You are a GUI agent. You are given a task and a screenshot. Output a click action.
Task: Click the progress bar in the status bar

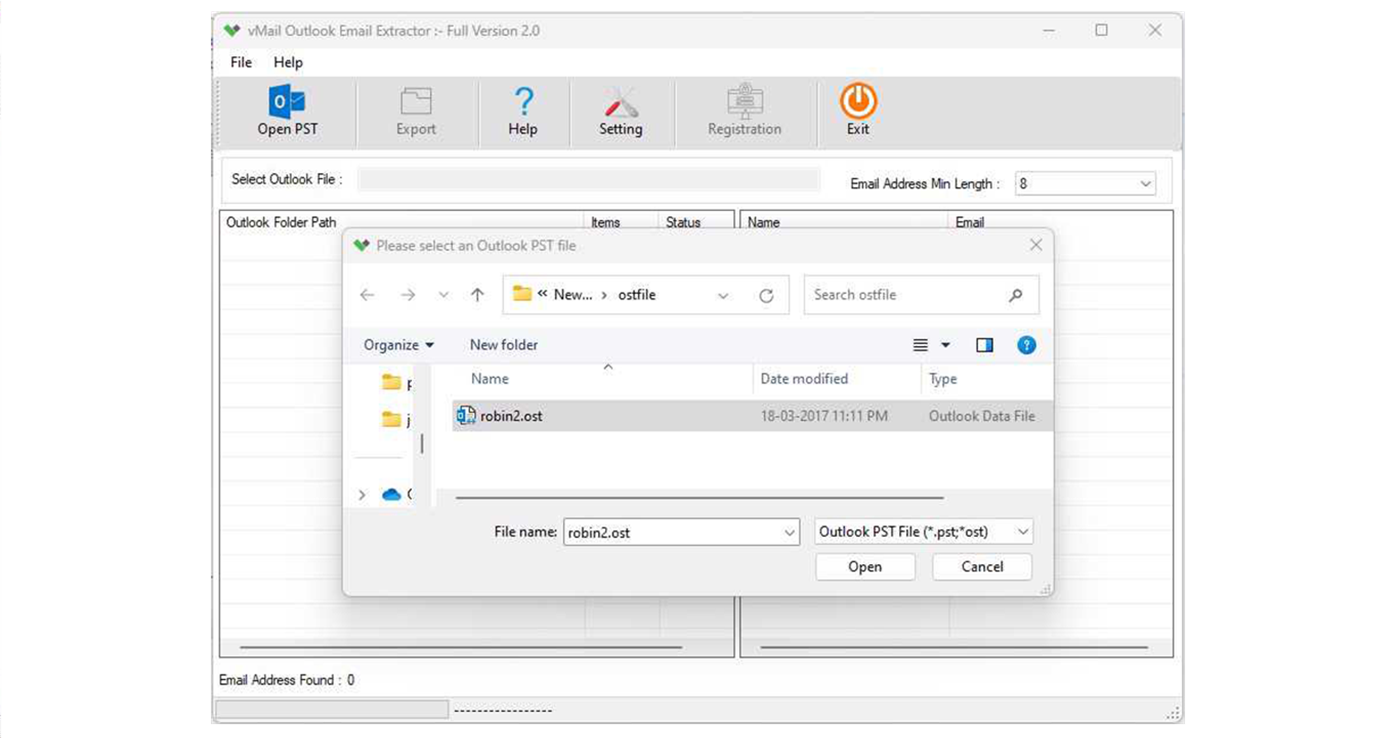tap(332, 709)
